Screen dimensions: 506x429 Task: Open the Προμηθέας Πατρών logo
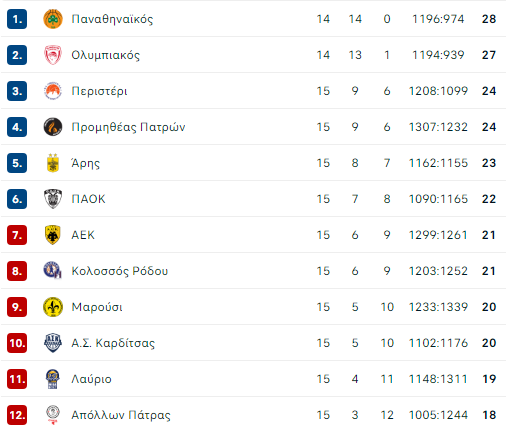[x=53, y=127]
